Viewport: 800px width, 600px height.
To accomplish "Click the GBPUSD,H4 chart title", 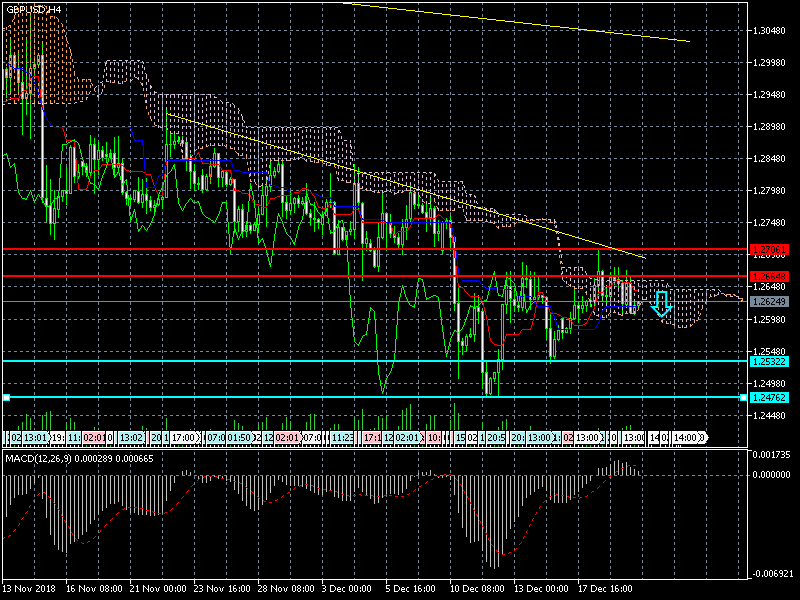I will 34,9.
